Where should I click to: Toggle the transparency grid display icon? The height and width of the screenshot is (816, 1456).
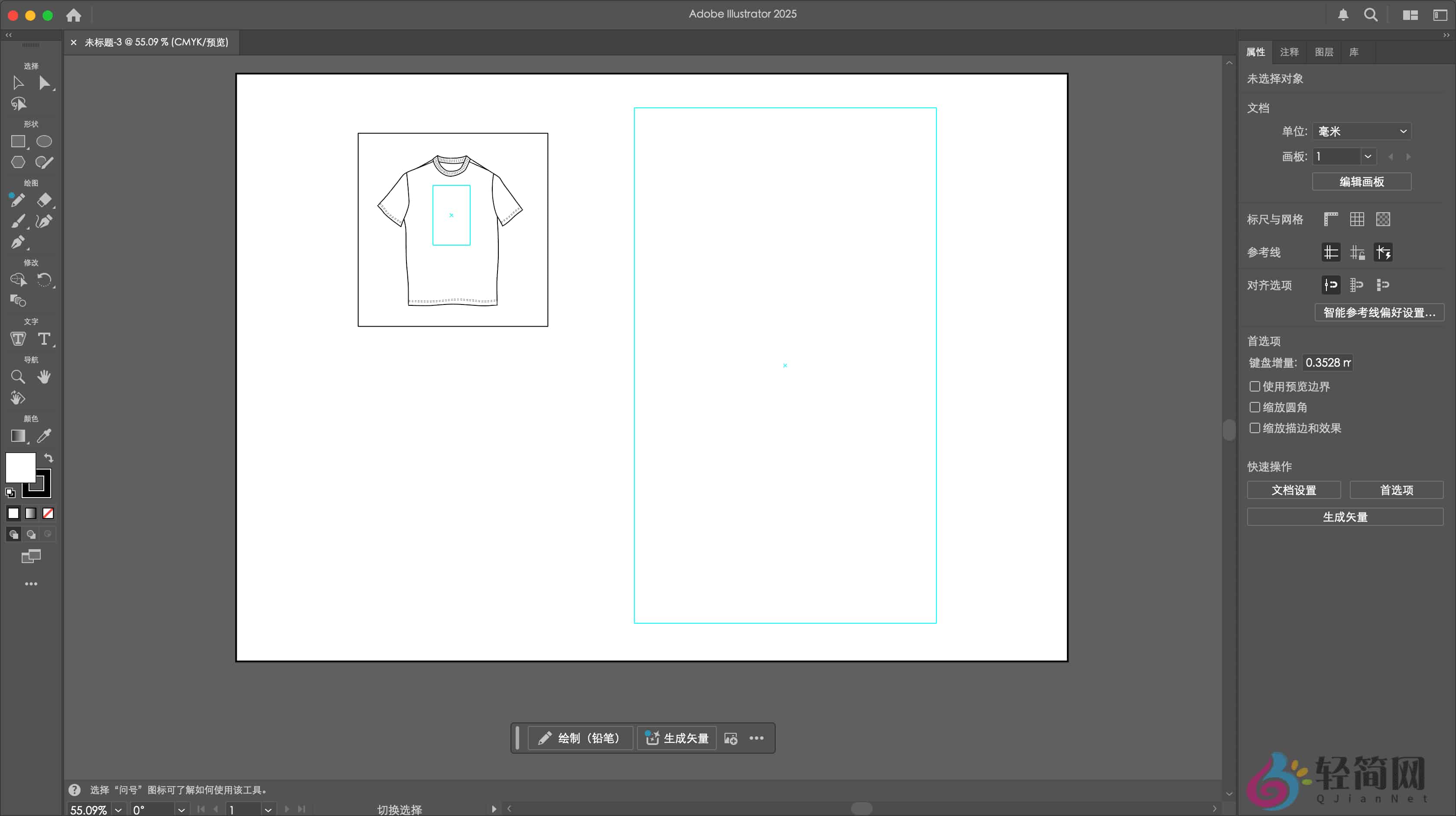1383,219
